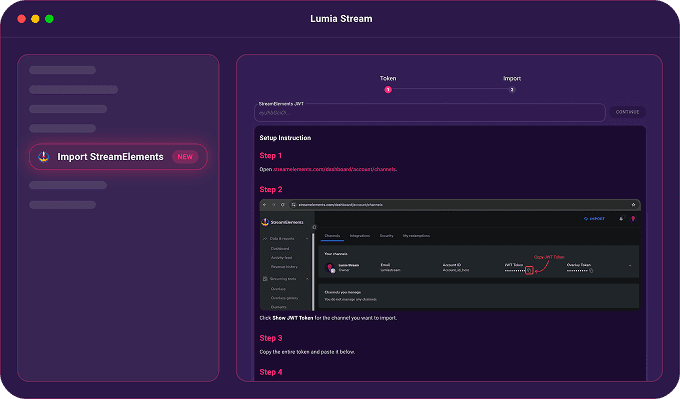The height and width of the screenshot is (399, 680).
Task: Collapse the Data & reports section in the screenshot
Action: click(x=307, y=239)
